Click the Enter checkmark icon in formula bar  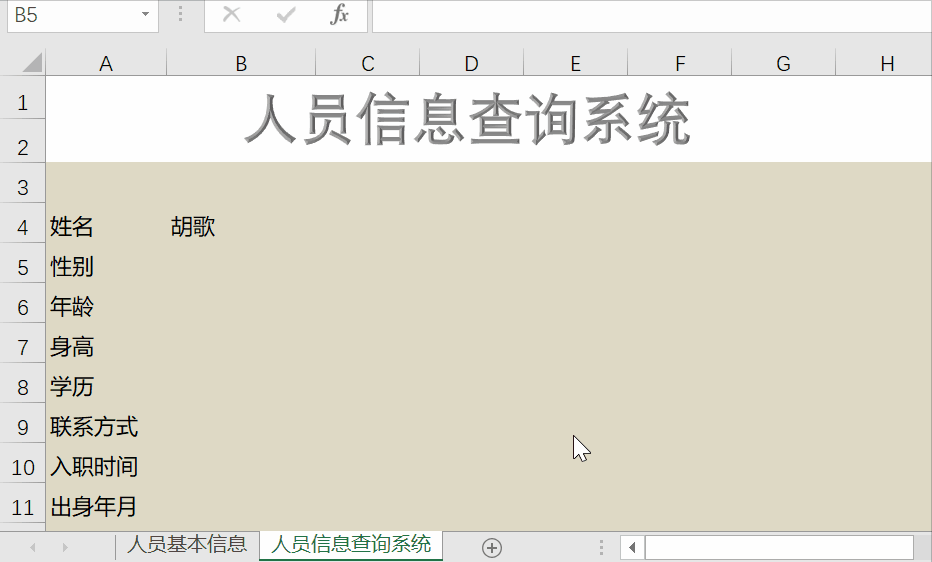click(286, 15)
